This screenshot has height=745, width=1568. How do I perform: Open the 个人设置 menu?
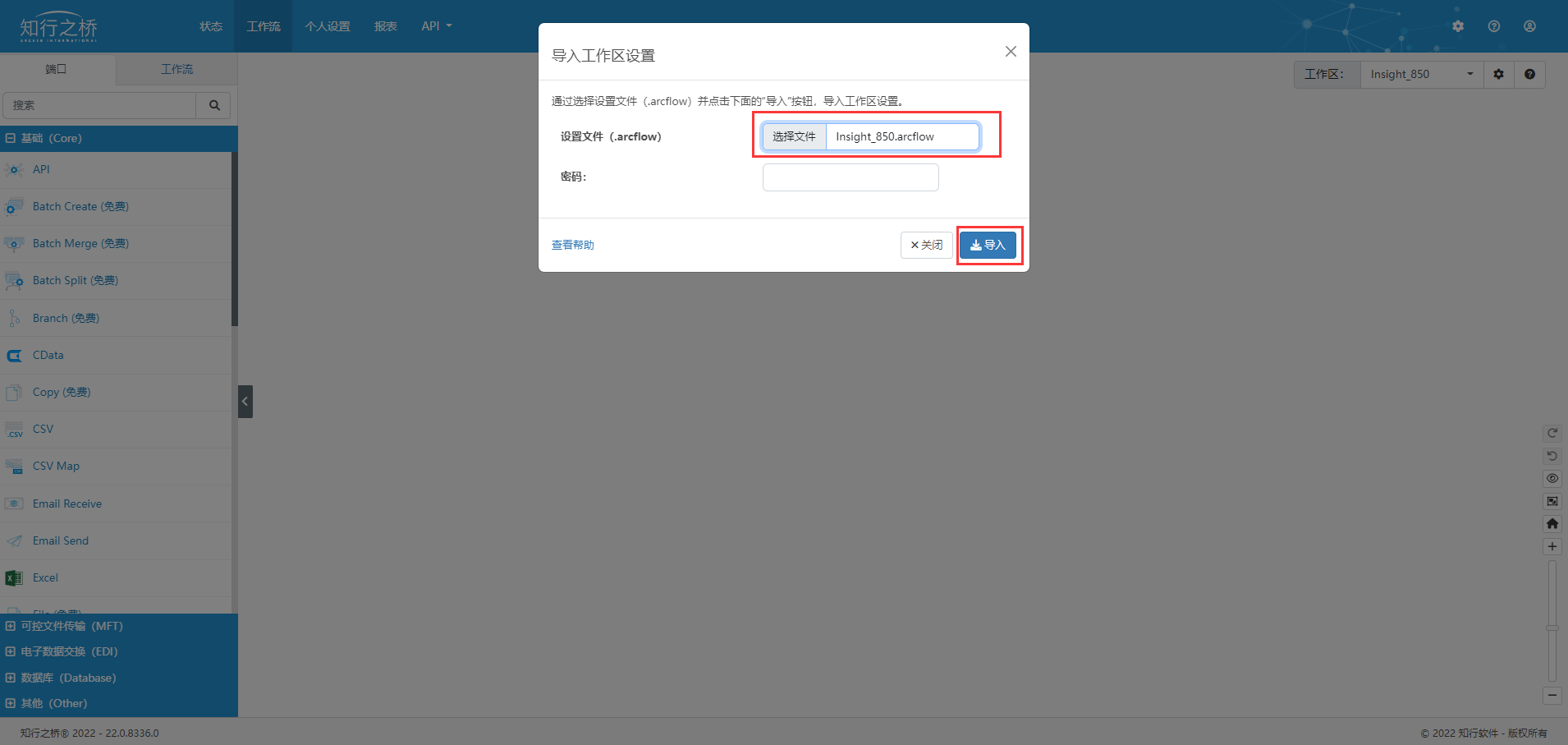[328, 26]
